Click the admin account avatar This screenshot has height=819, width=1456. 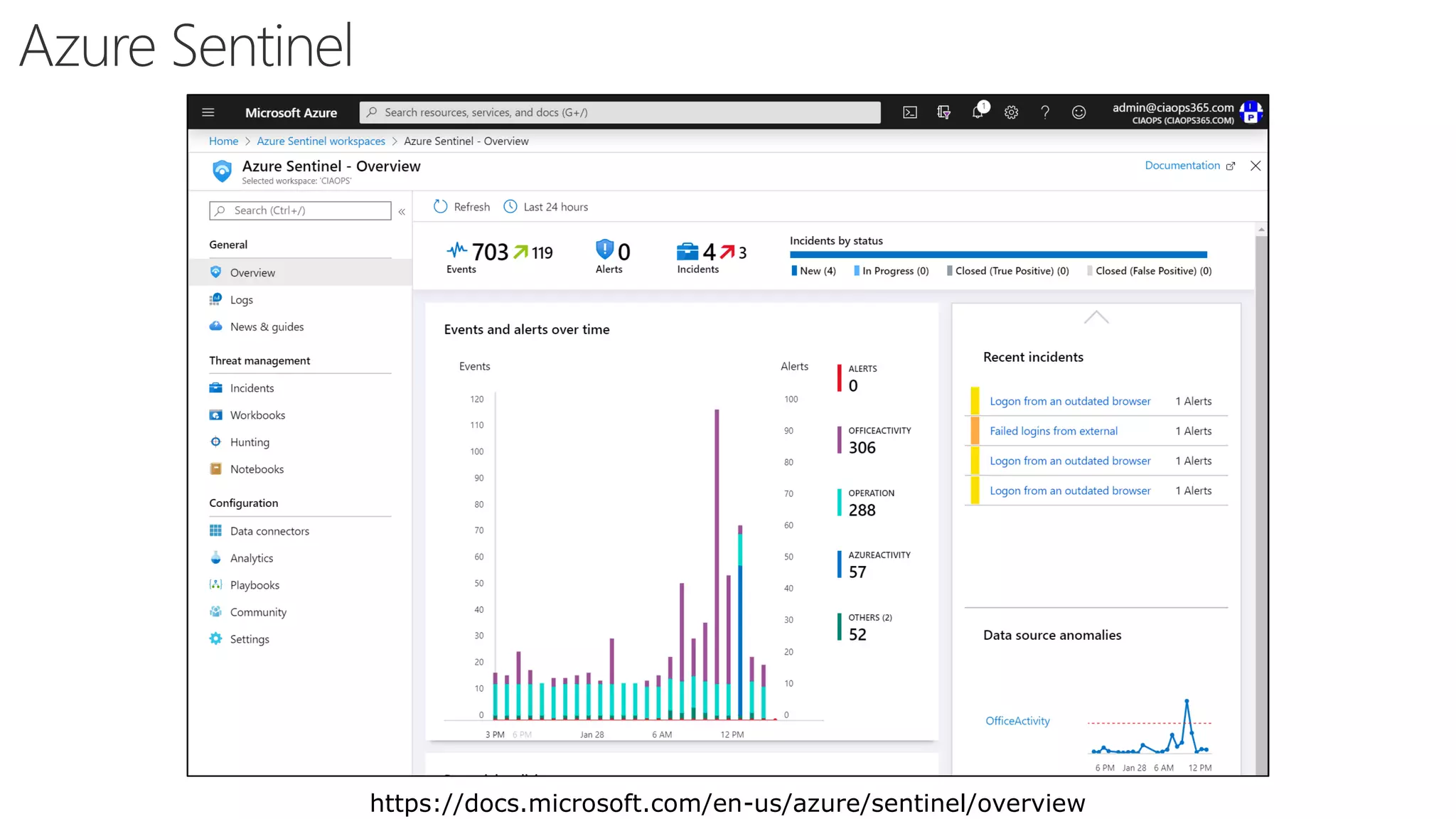(1251, 112)
